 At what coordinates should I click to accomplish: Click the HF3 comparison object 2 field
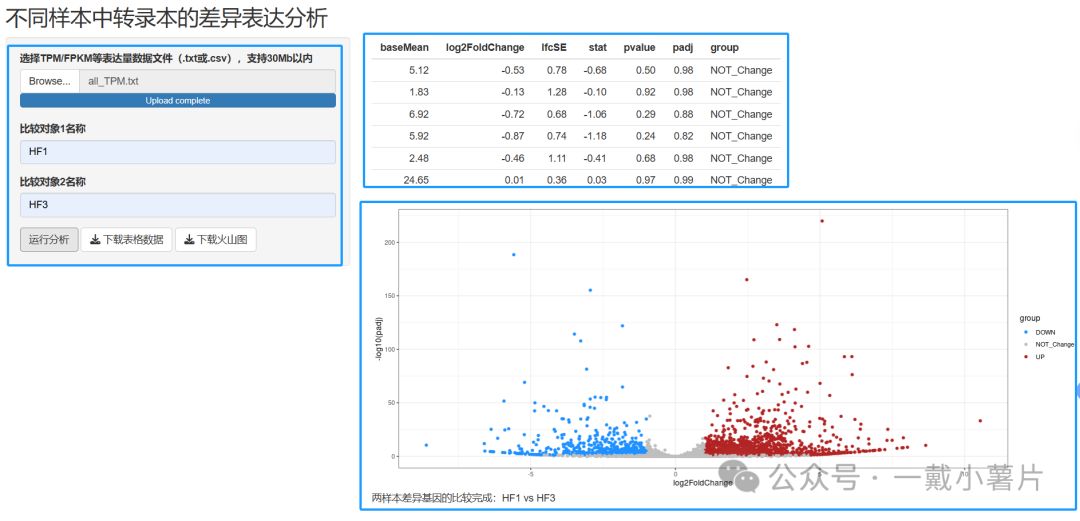(178, 205)
